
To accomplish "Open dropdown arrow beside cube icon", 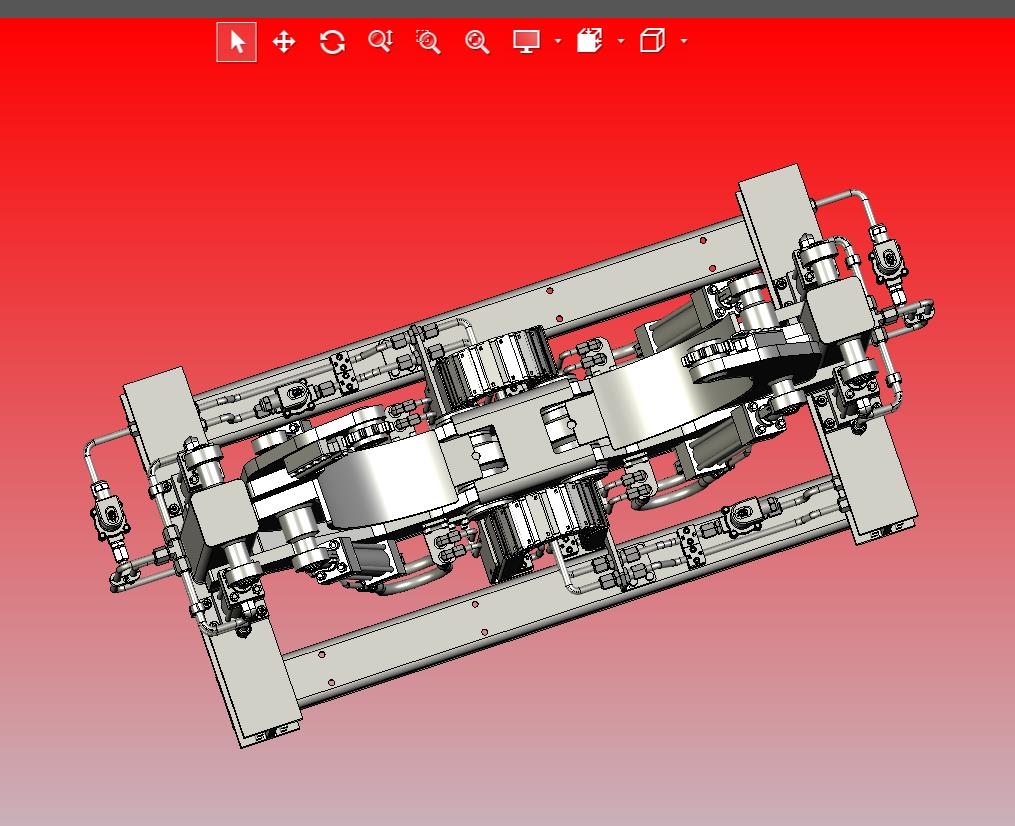I will [x=684, y=41].
